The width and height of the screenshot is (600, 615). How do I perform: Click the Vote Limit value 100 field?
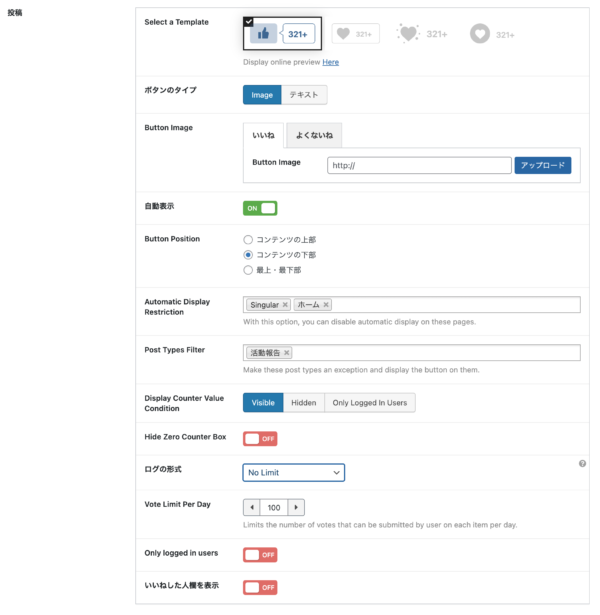point(274,508)
